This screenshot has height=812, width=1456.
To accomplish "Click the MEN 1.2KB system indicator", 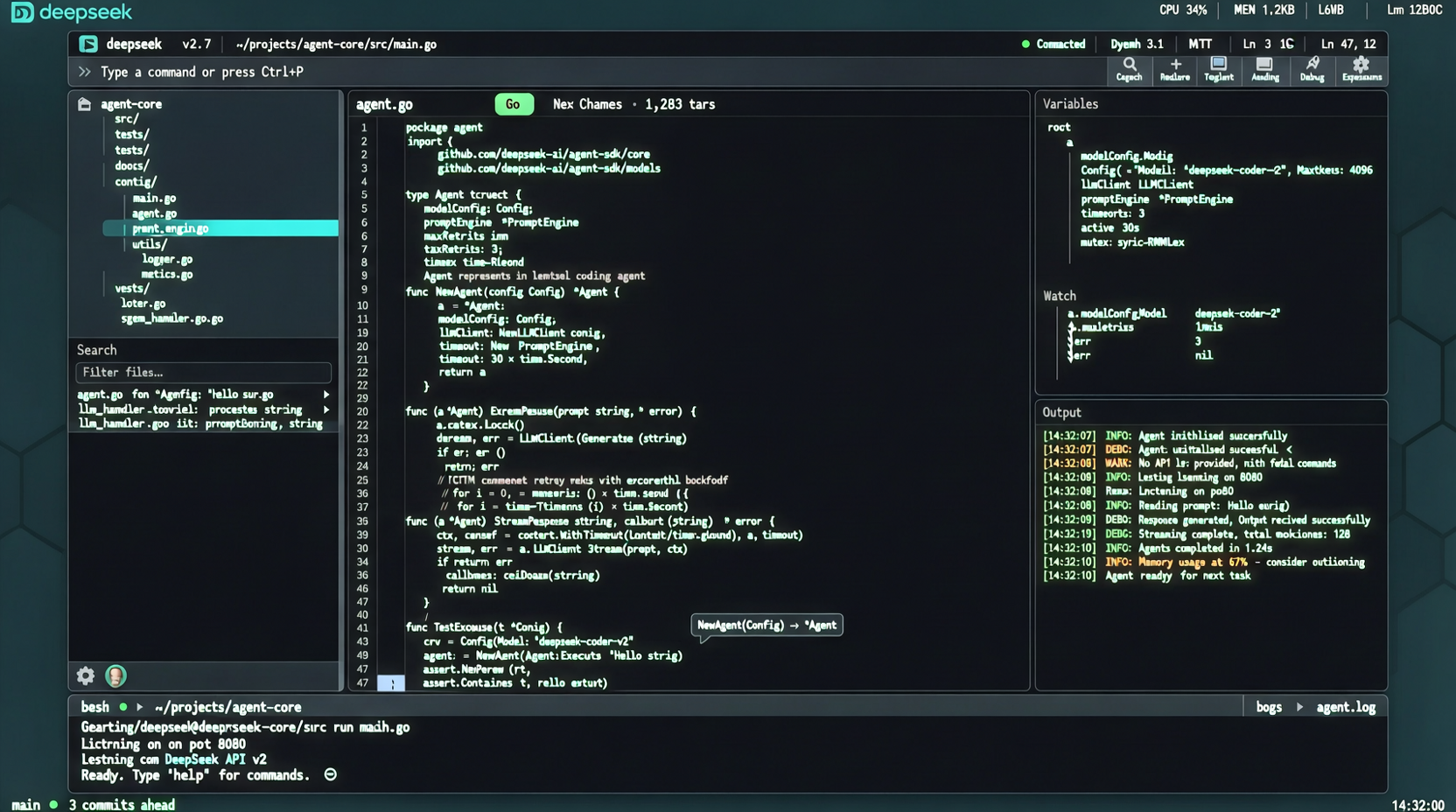I will (1263, 10).
